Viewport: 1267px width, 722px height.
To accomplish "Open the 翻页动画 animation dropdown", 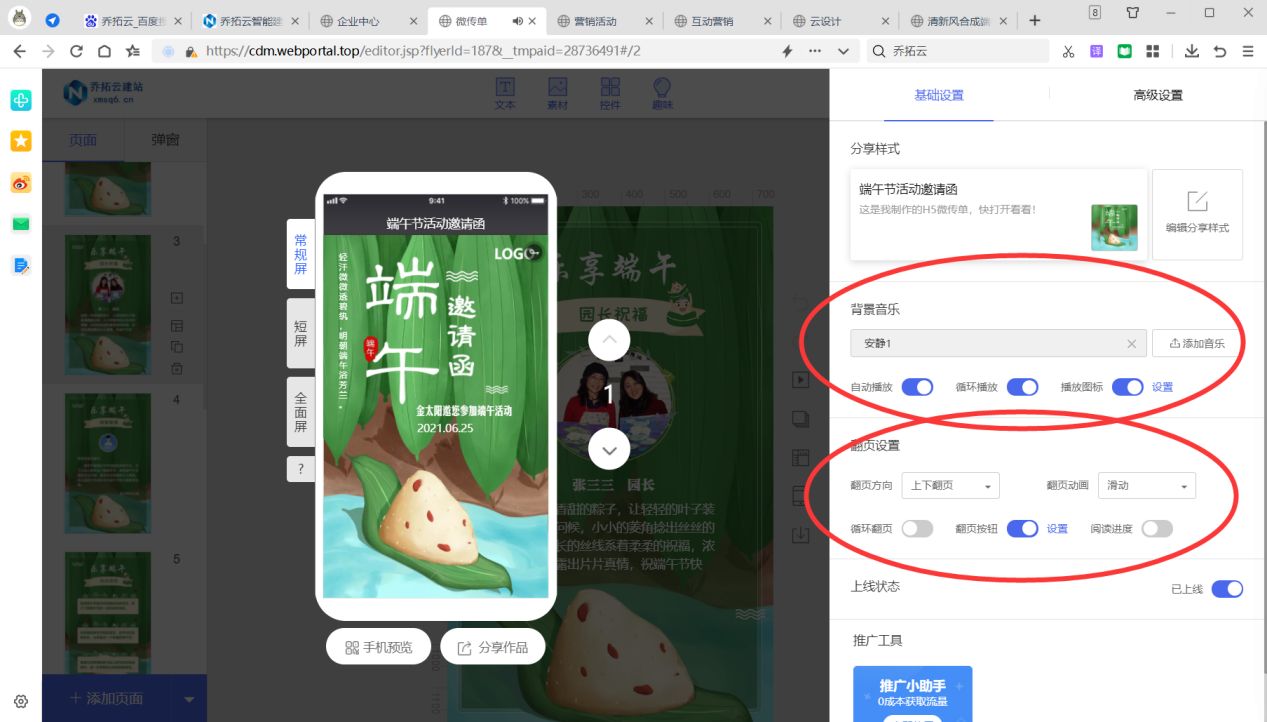I will point(1146,485).
